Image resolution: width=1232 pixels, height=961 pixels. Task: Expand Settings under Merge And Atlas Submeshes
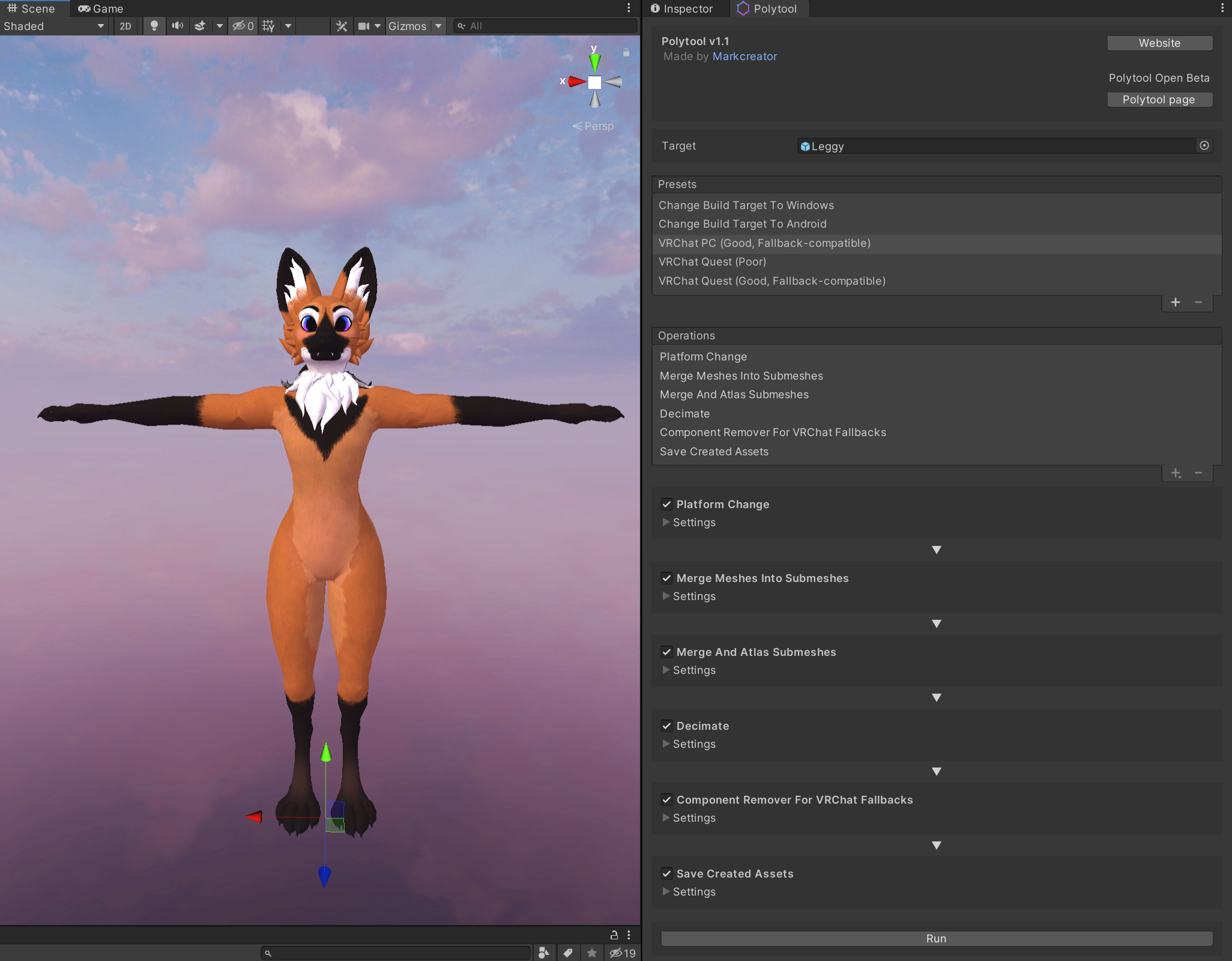click(x=666, y=670)
